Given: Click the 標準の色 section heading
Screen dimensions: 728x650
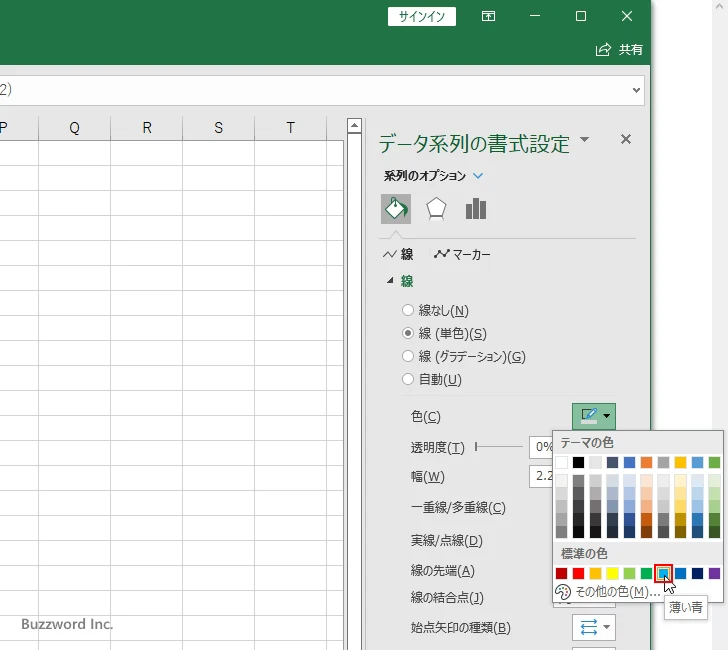Looking at the screenshot, I should 584,553.
